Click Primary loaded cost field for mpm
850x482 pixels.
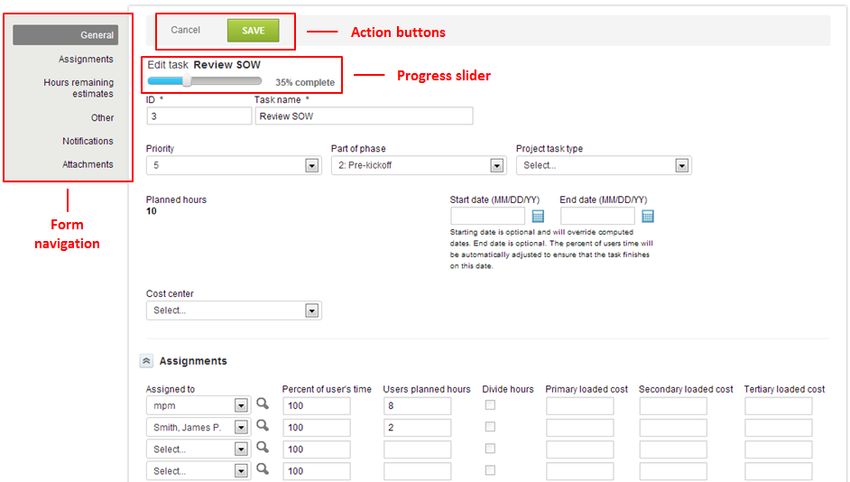pyautogui.click(x=579, y=406)
